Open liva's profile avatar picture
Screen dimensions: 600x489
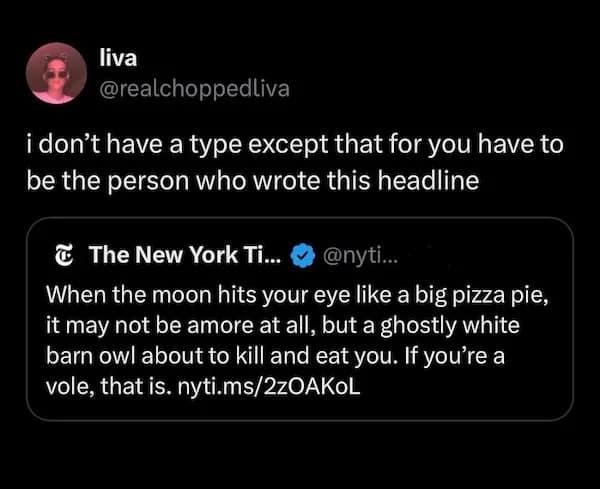[59, 74]
